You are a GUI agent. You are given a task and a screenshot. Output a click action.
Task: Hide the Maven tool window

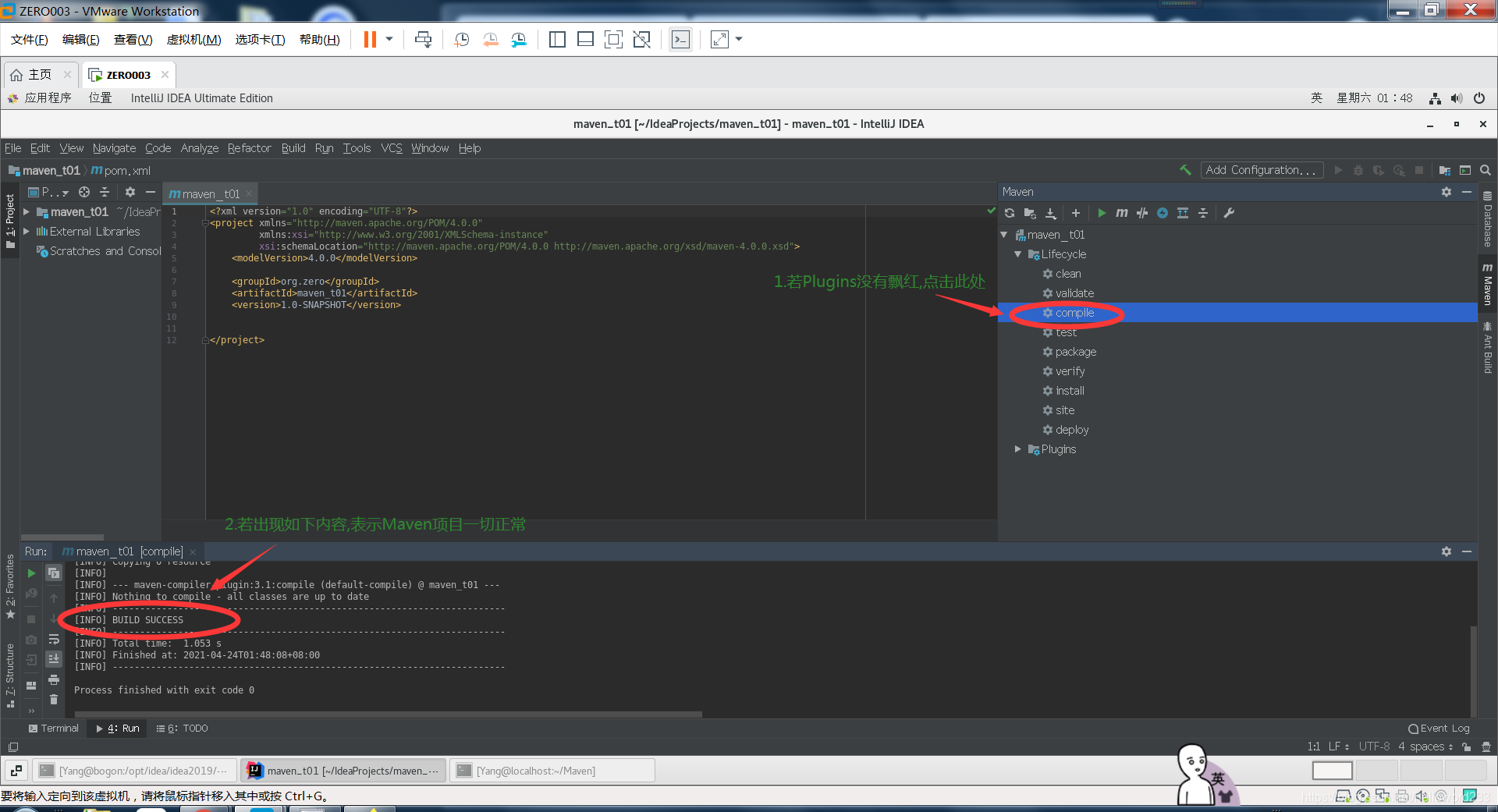click(1467, 192)
